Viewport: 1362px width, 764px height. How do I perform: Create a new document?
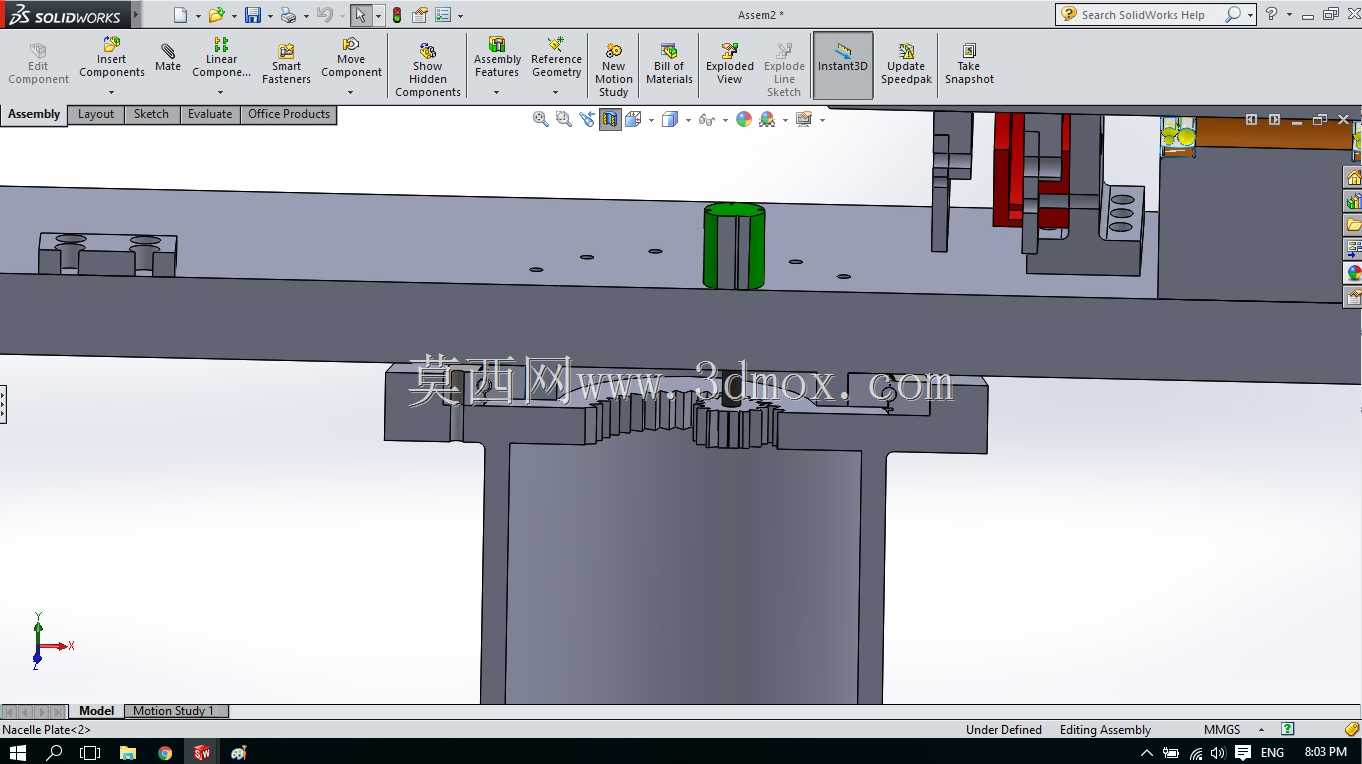click(180, 15)
